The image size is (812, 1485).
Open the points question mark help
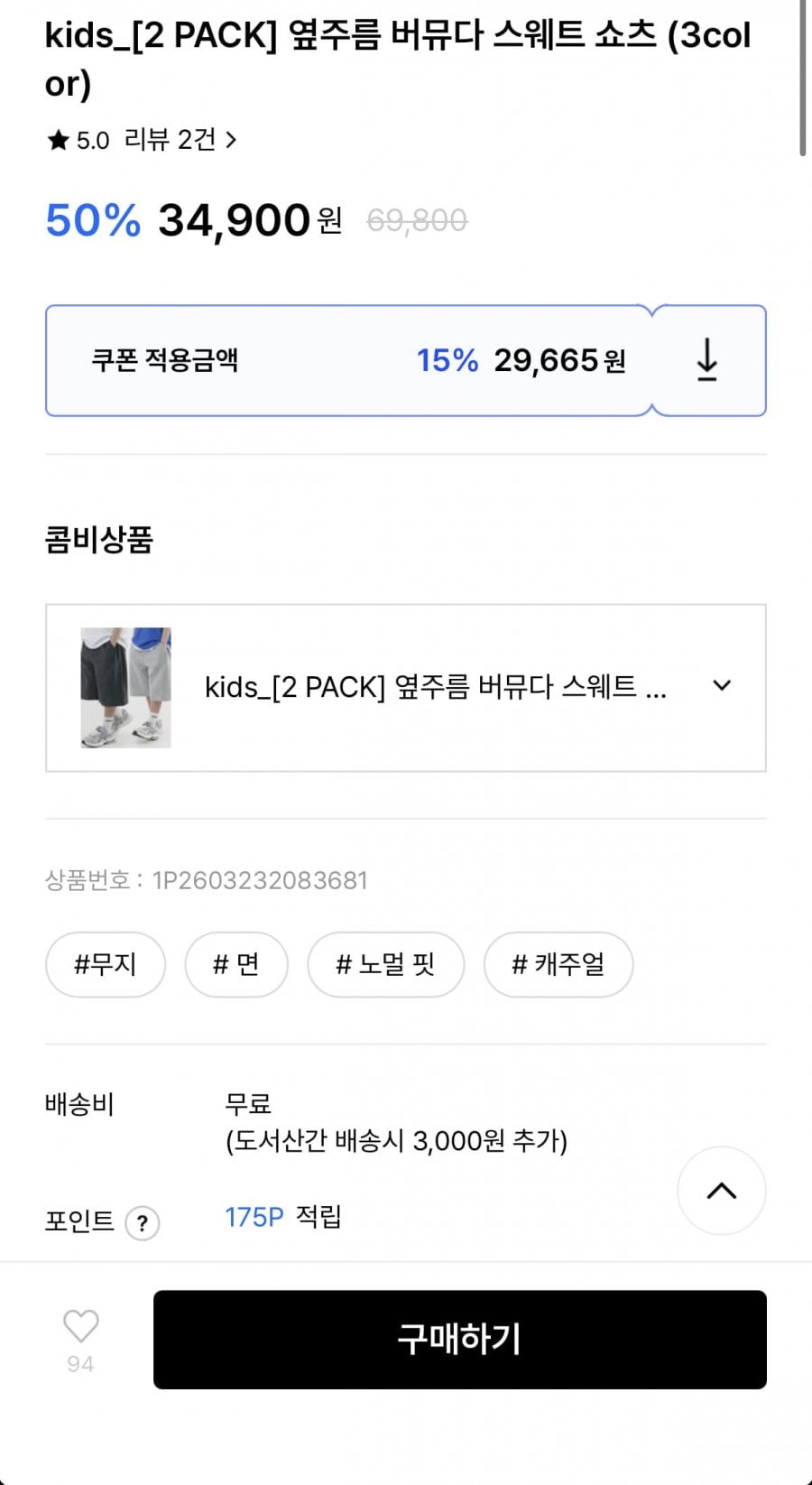pyautogui.click(x=142, y=1223)
